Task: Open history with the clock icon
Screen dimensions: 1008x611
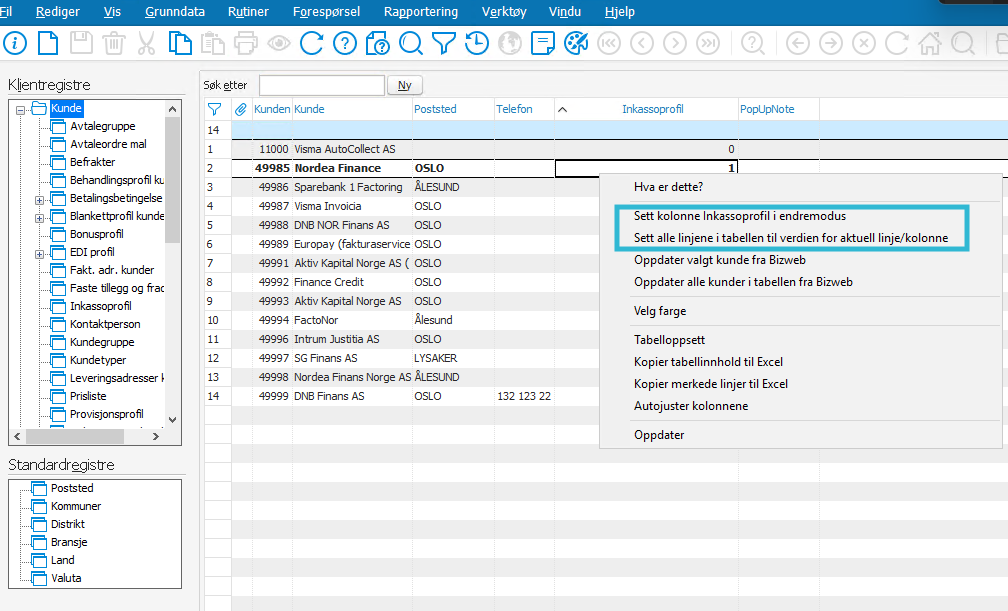Action: tap(476, 44)
